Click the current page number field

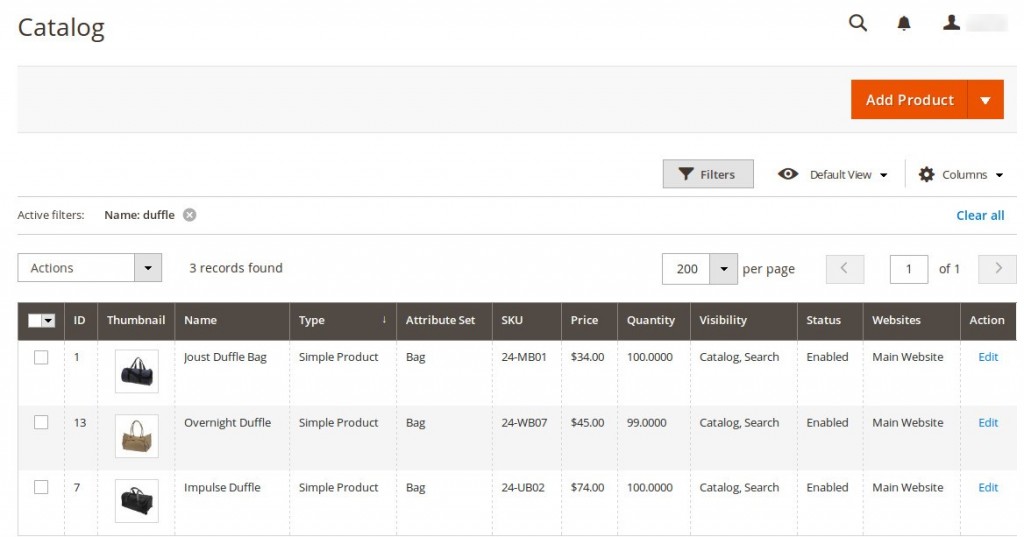coord(908,268)
